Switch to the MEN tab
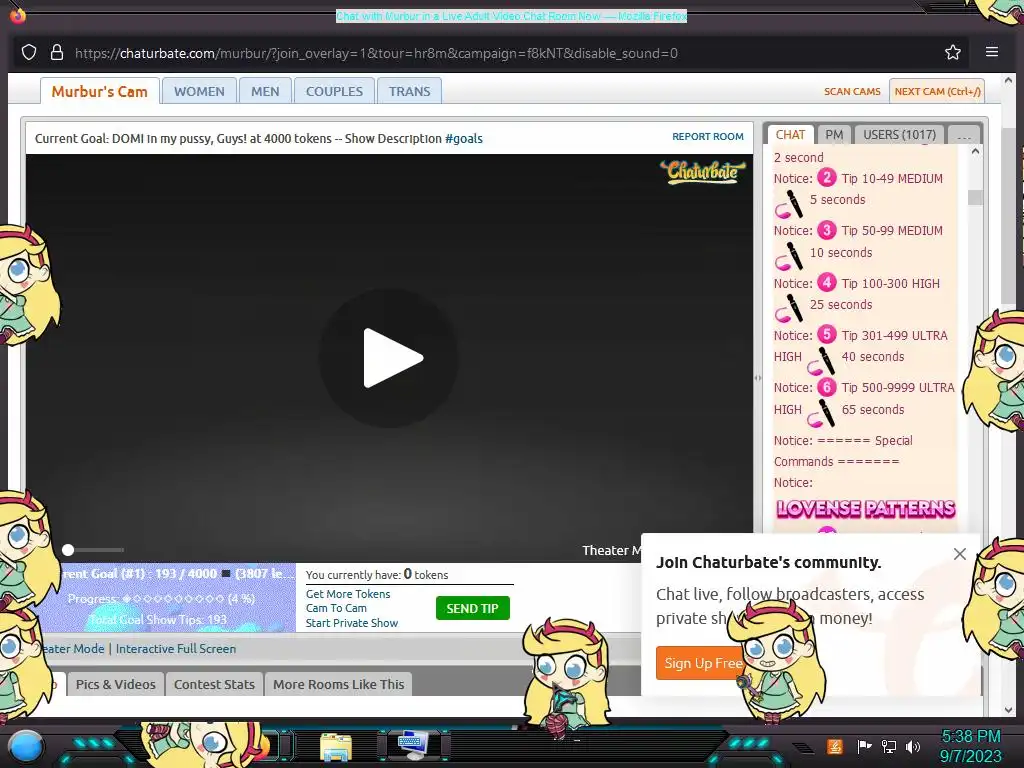The image size is (1024, 768). point(265,91)
